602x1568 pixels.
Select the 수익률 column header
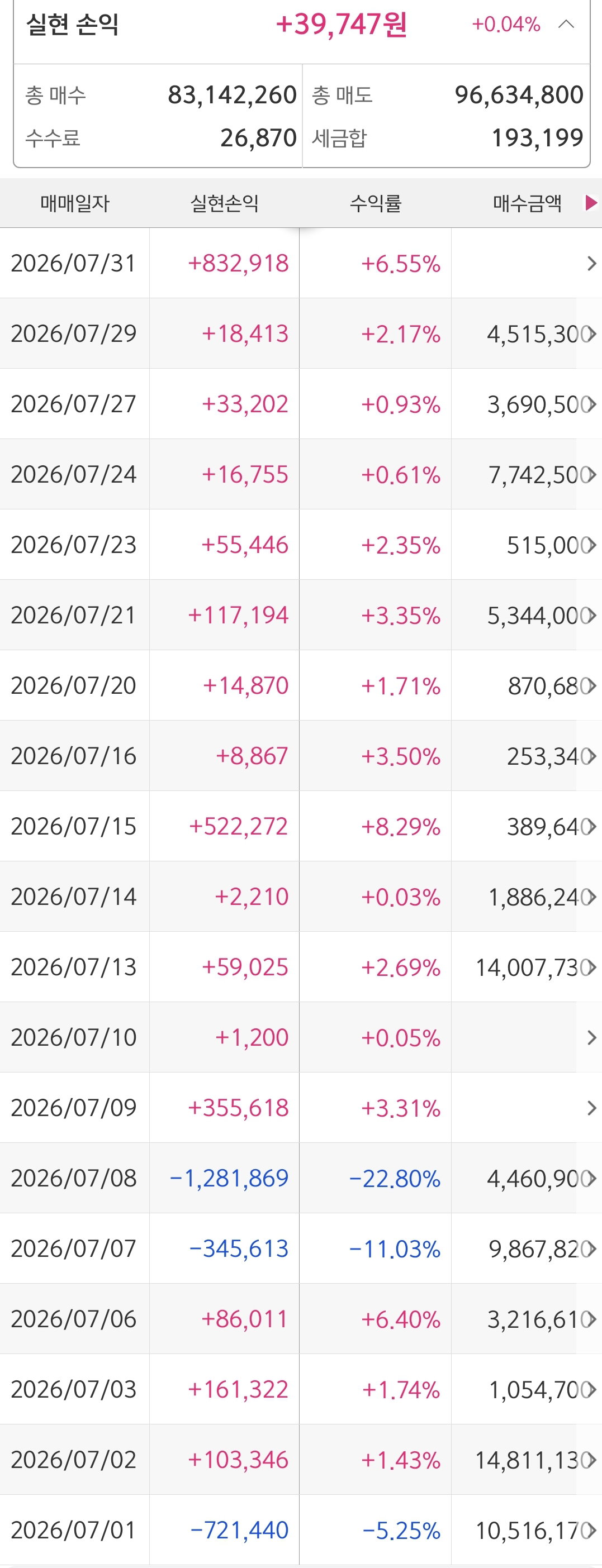pyautogui.click(x=375, y=203)
